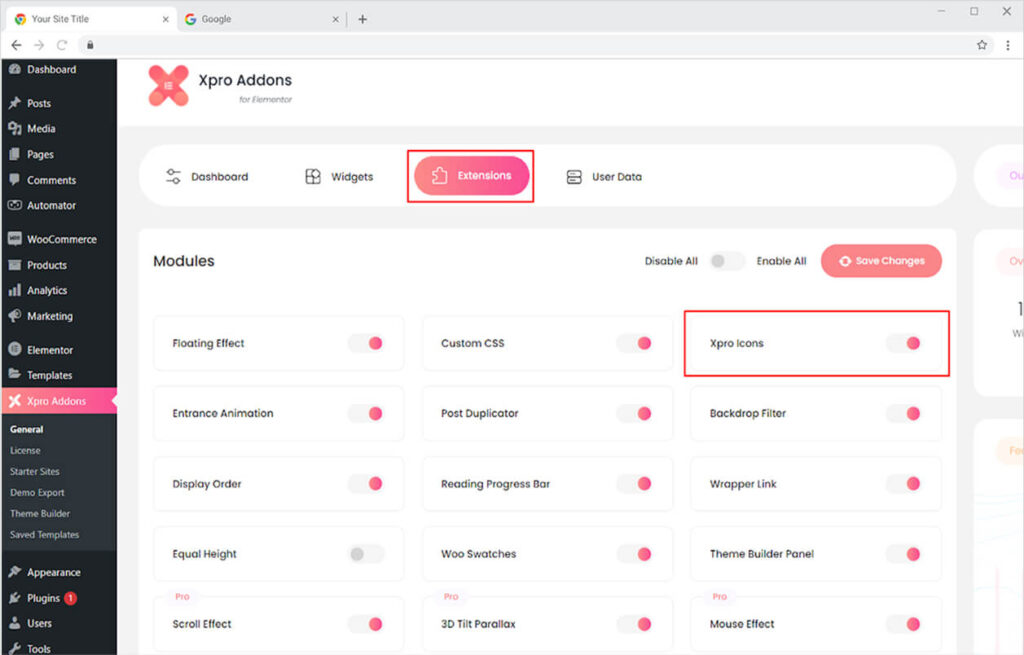
Task: Click the Plugins icon in sidebar
Action: (14, 598)
